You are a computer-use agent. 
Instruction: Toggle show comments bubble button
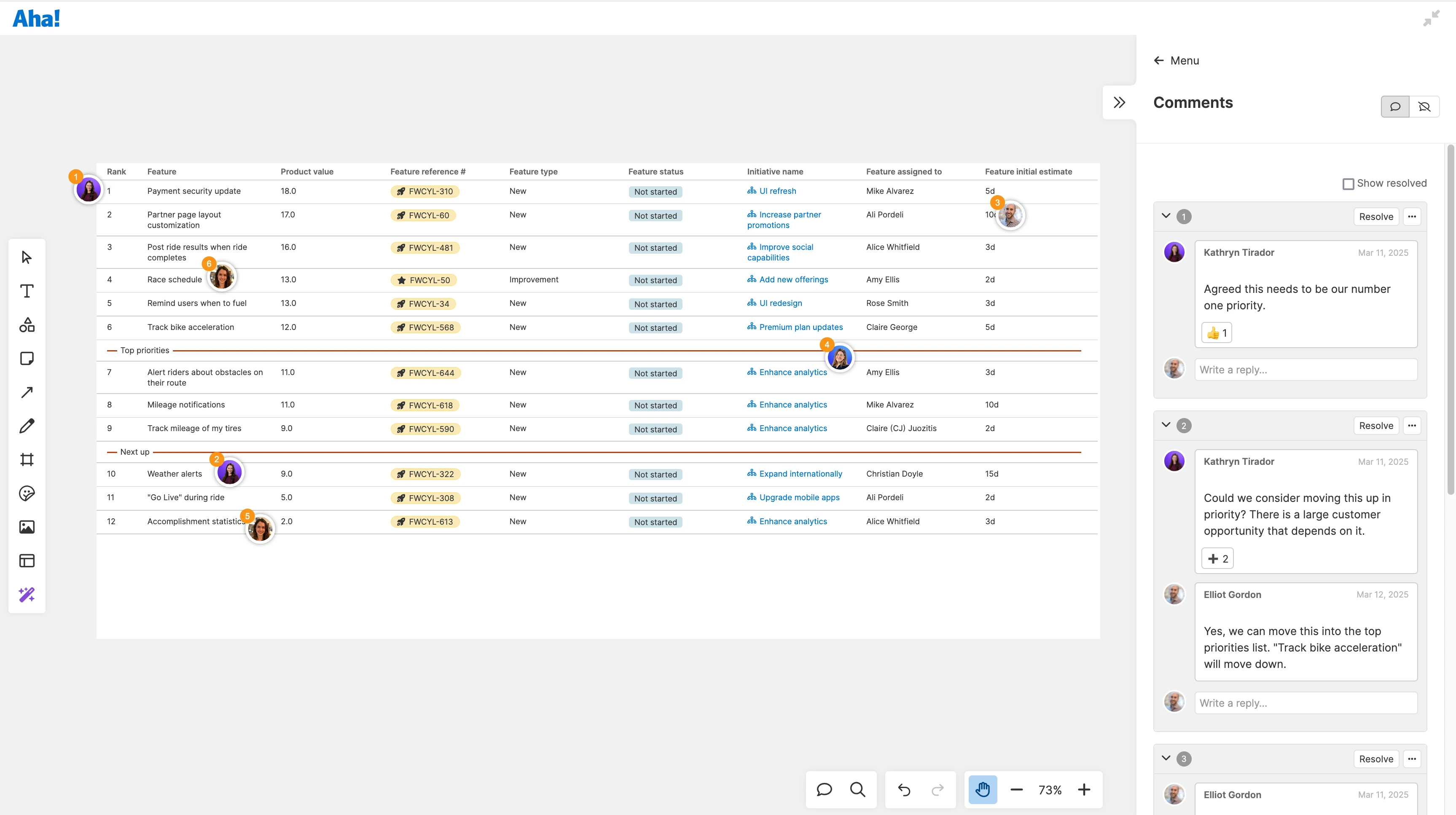[1395, 106]
